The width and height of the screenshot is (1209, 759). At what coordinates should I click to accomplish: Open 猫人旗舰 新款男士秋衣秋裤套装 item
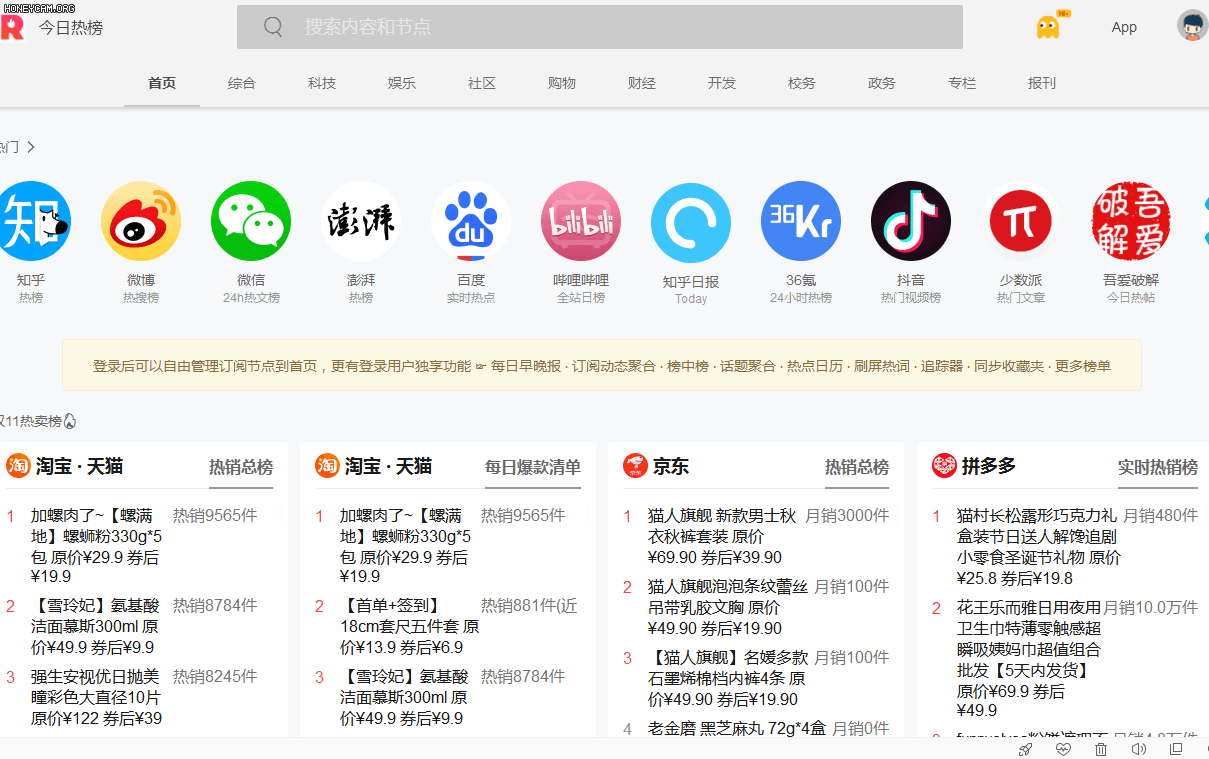[722, 536]
